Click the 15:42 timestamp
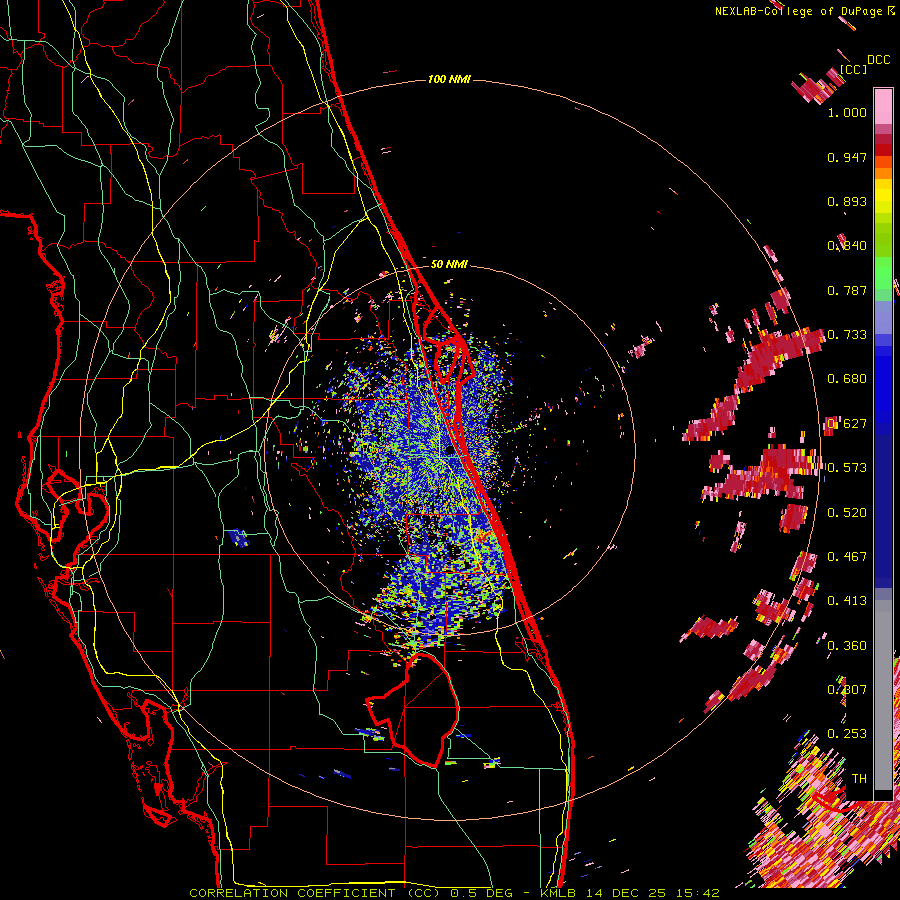Image resolution: width=900 pixels, height=900 pixels. [697, 893]
